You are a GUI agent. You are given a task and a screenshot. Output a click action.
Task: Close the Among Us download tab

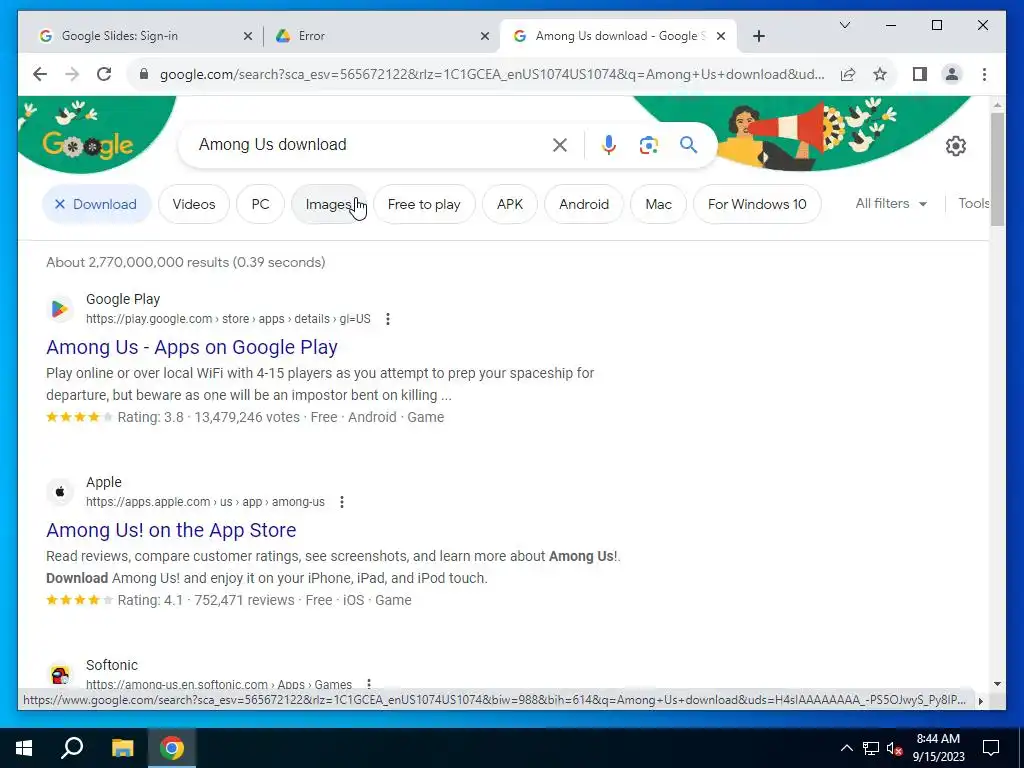pyautogui.click(x=720, y=37)
